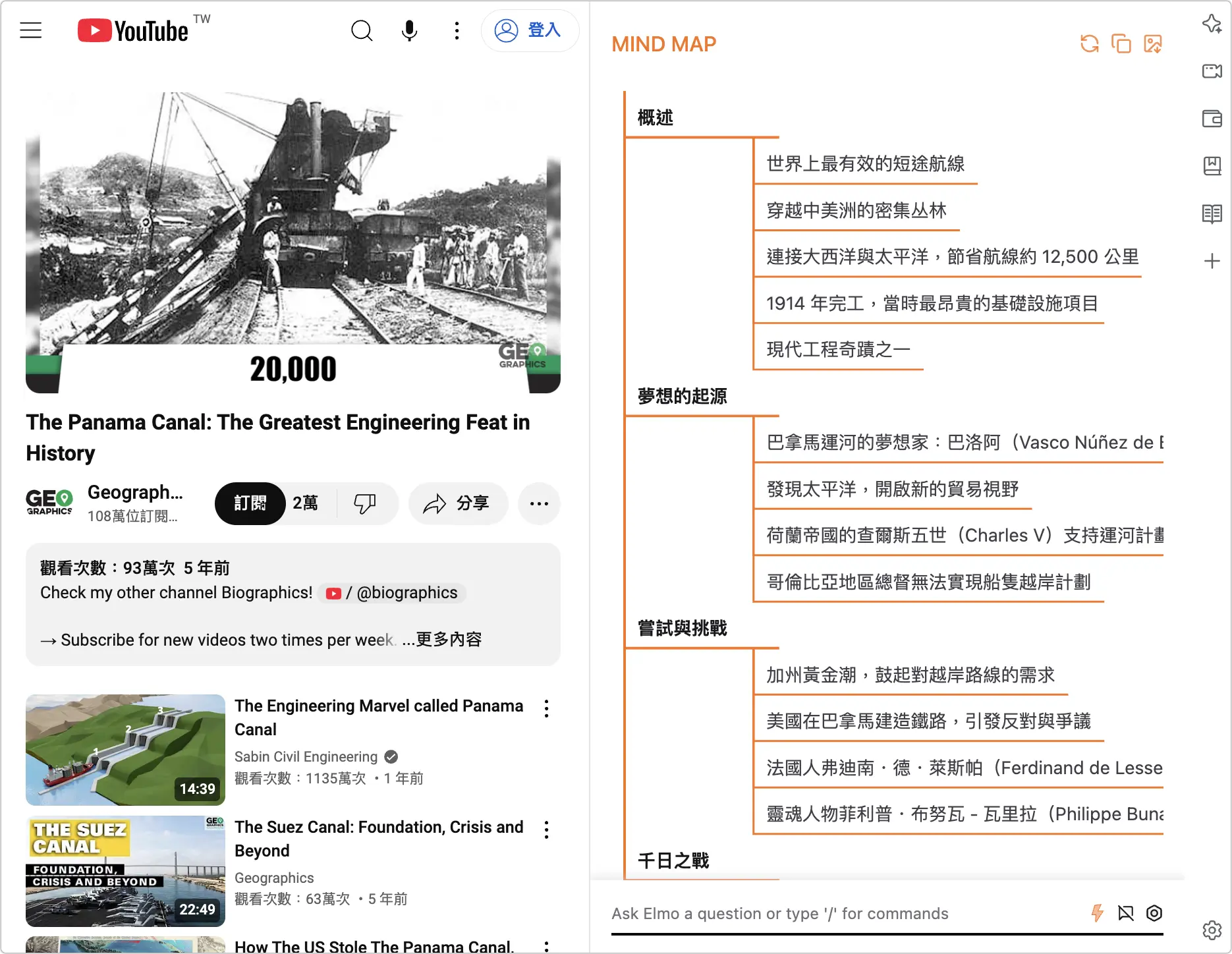Subscribe with 訂閱 button
Screen dimensions: 1232x954
pyautogui.click(x=250, y=503)
